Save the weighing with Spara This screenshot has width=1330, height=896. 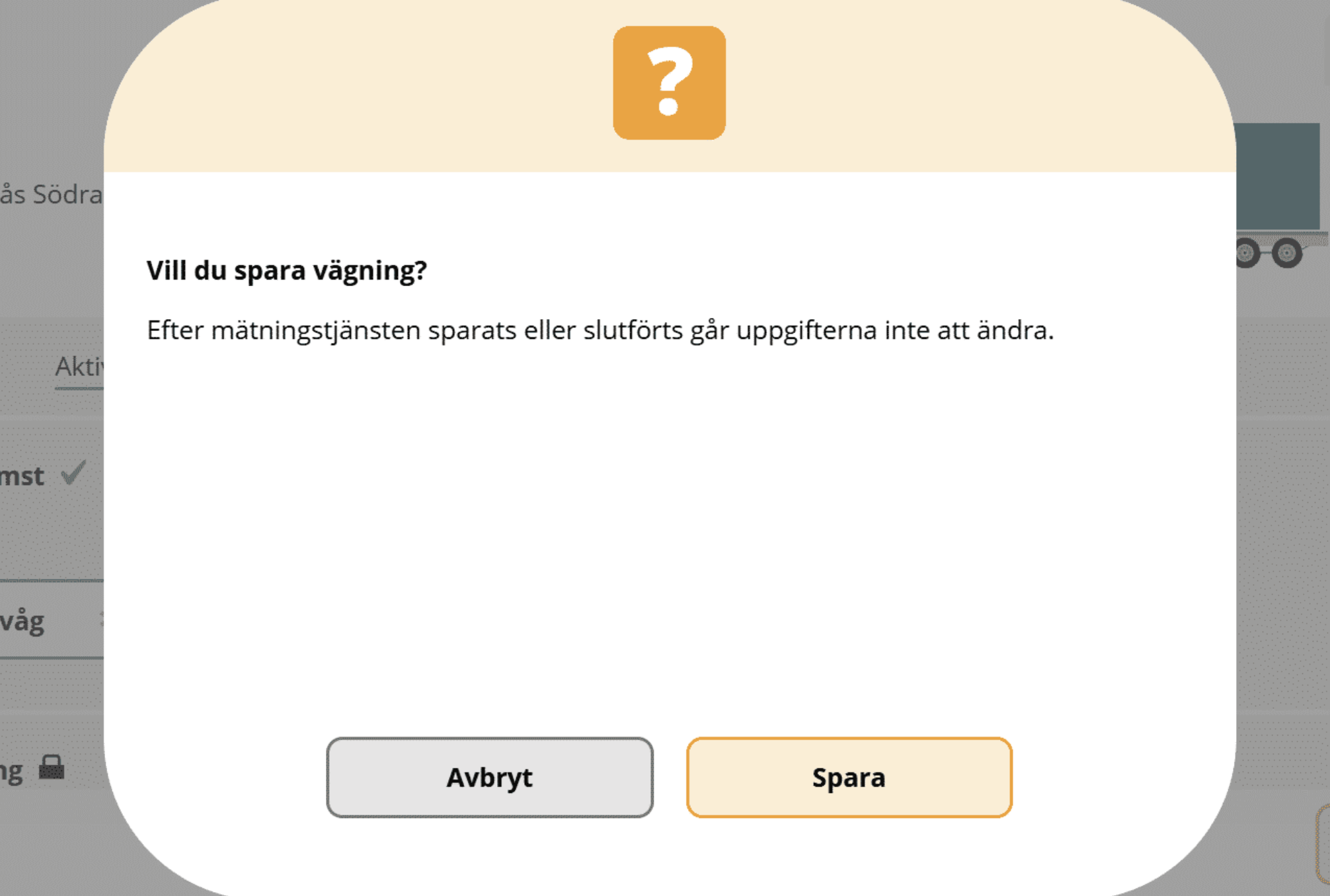849,777
